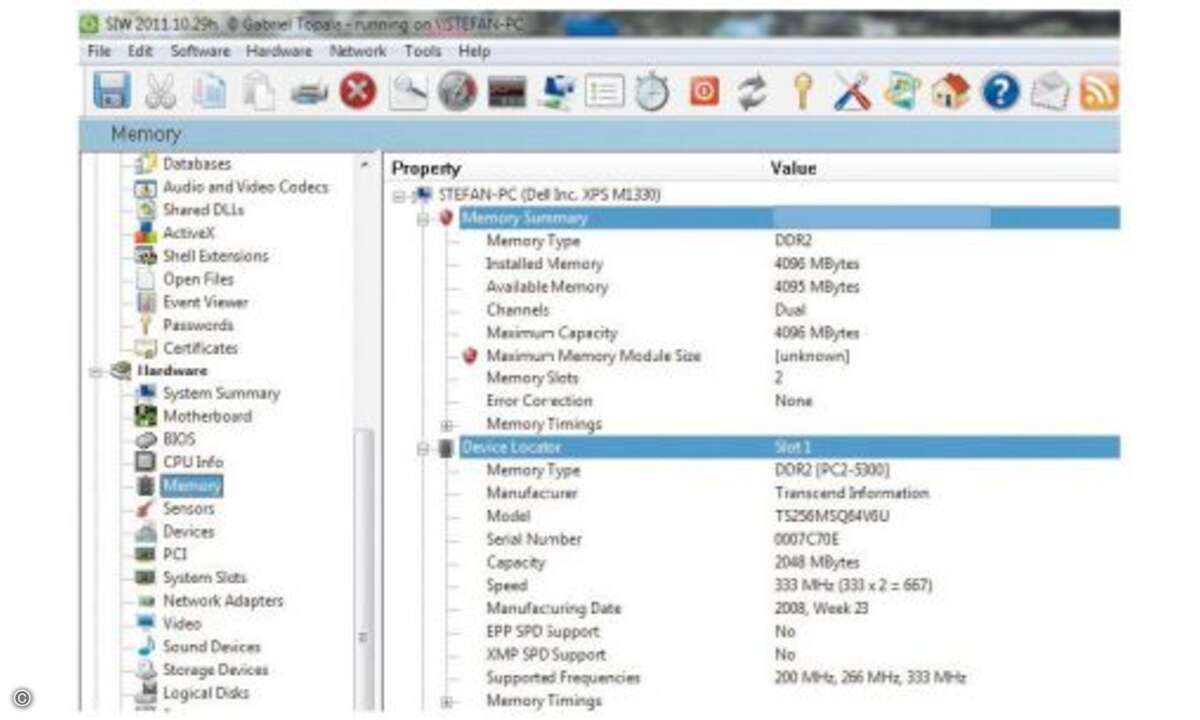Select Databases in the sidebar tree
The image size is (1200, 720).
197,164
